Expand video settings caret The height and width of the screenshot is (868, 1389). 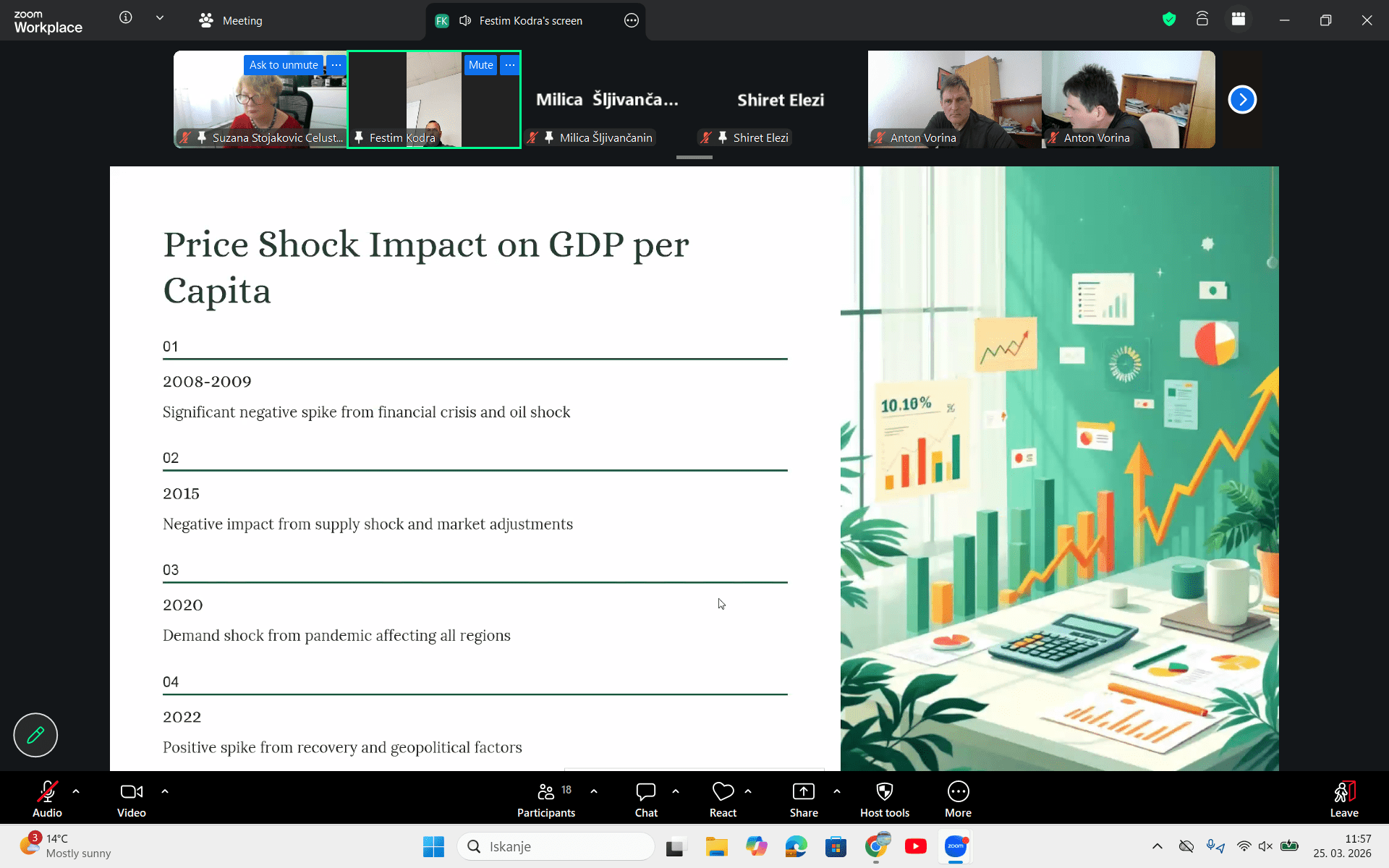(x=165, y=791)
